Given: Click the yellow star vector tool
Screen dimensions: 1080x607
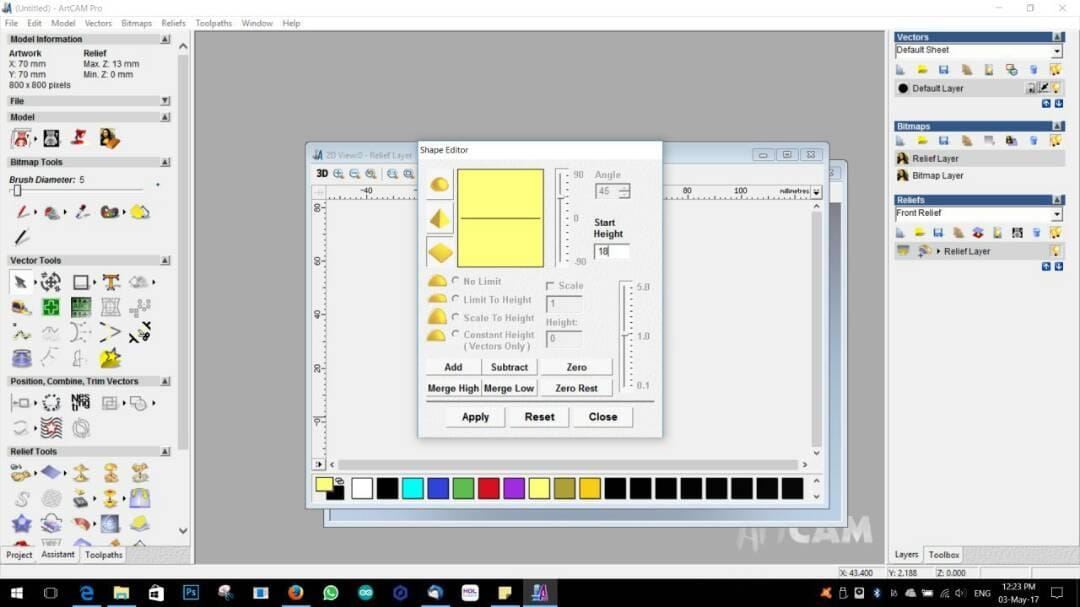Looking at the screenshot, I should click(x=110, y=358).
